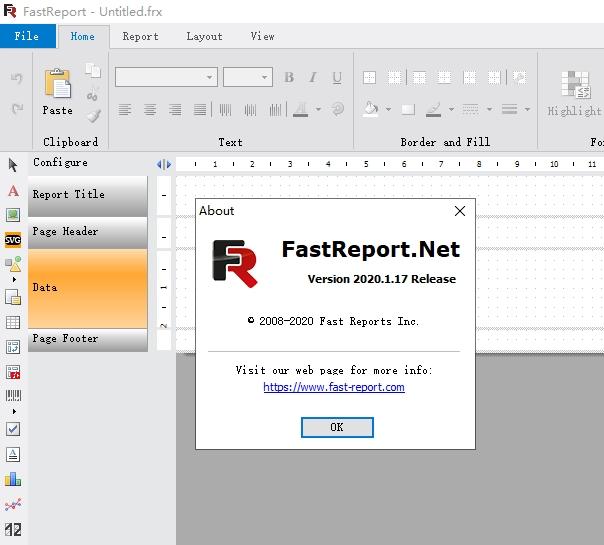Click the border line properties icon

click(x=520, y=77)
